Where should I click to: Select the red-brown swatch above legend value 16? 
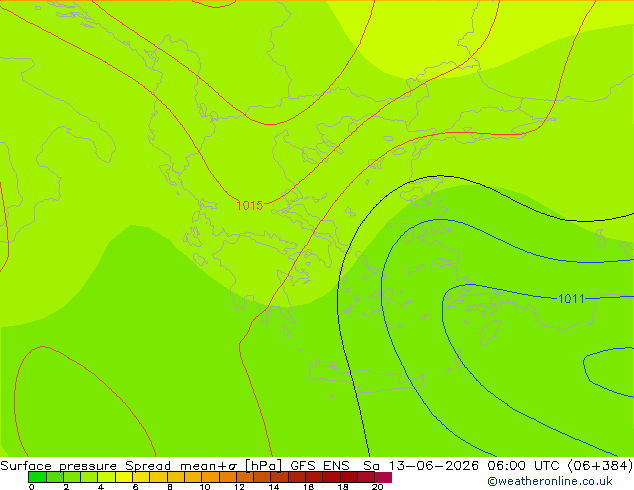(x=314, y=477)
